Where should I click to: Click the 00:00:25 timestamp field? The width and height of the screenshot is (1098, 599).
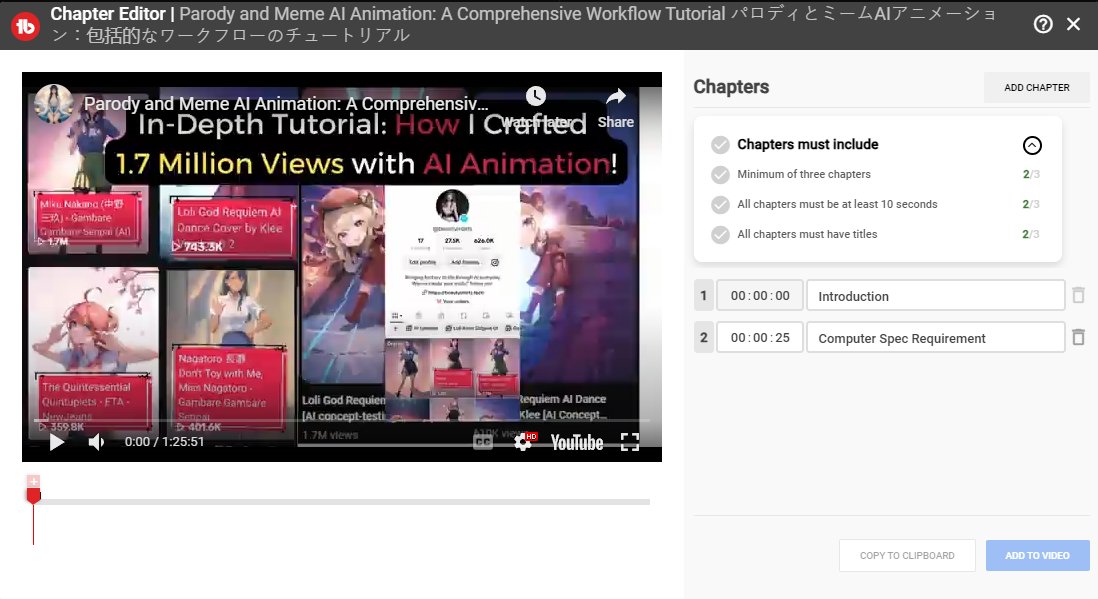(x=760, y=338)
